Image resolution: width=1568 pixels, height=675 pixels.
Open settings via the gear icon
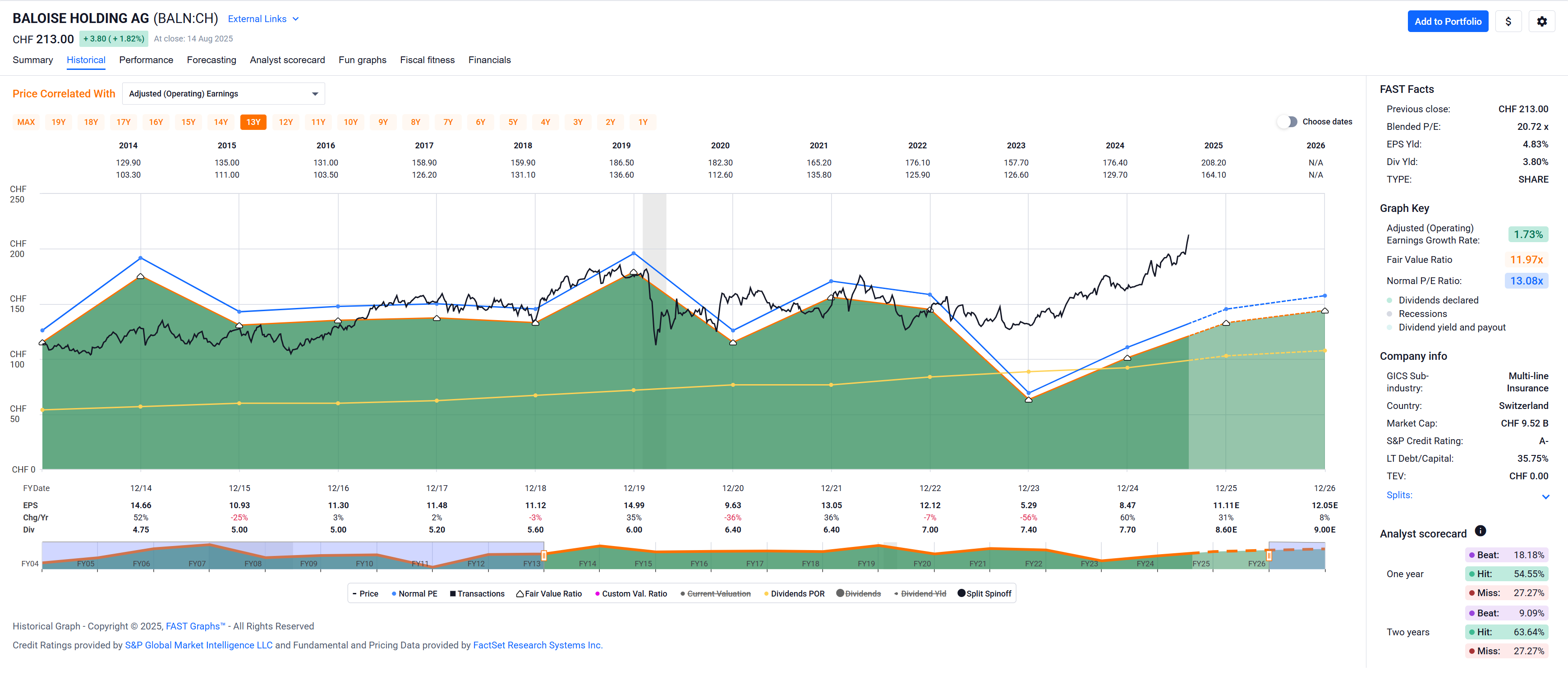click(1541, 21)
